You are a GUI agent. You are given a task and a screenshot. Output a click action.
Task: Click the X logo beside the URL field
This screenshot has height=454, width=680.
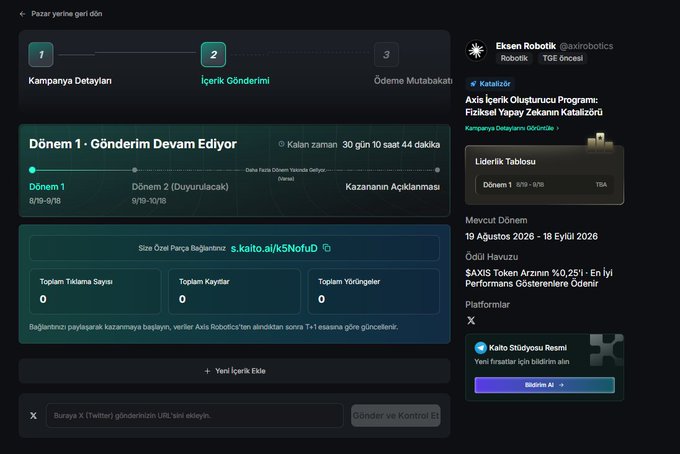pos(33,415)
